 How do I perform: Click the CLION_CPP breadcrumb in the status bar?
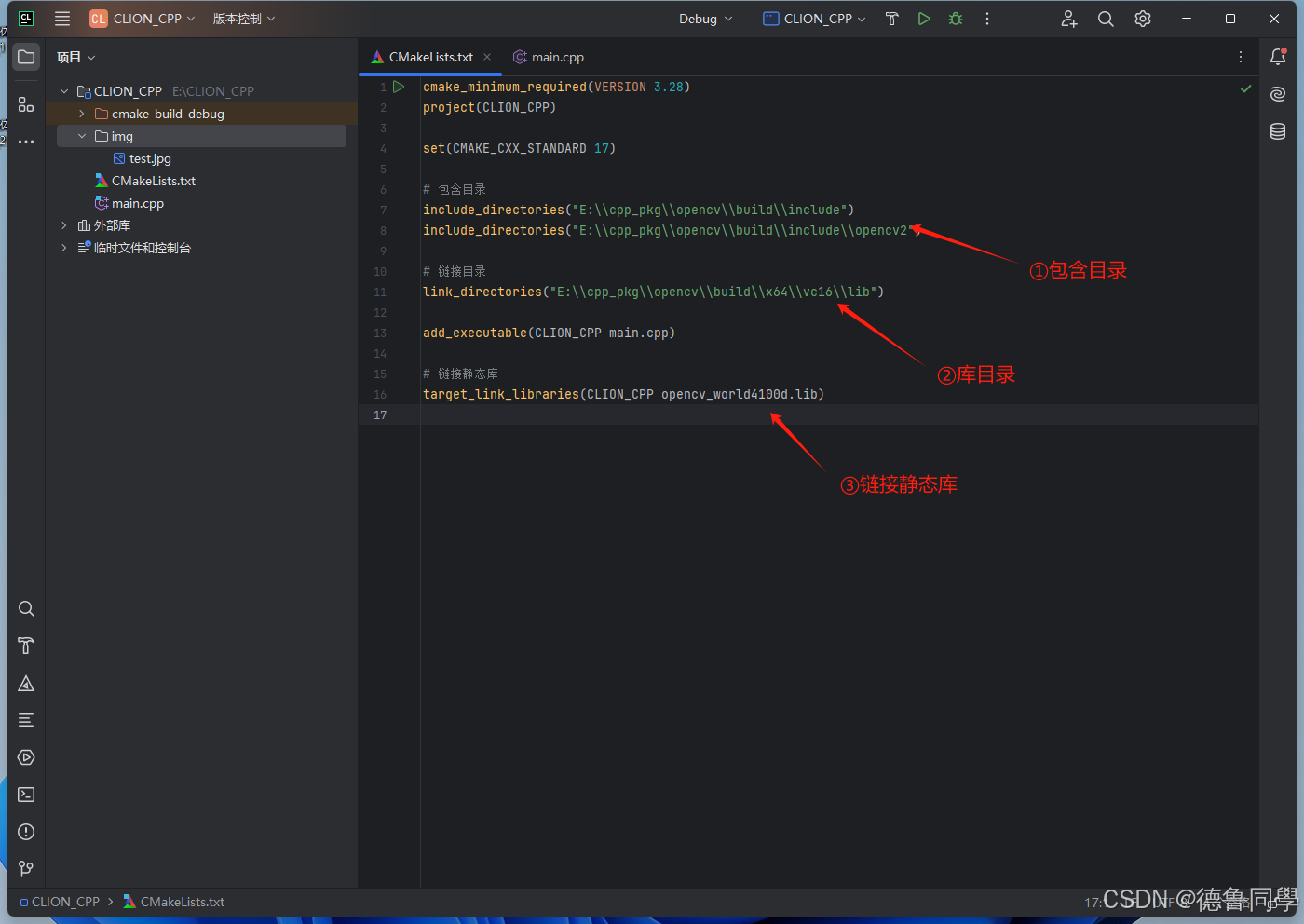point(65,902)
